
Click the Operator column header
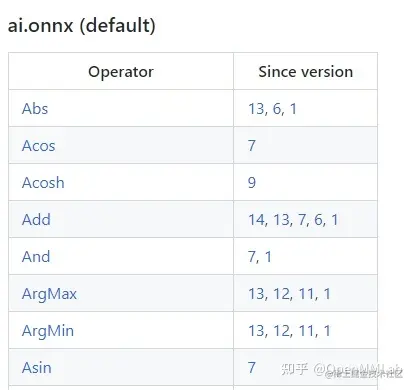[x=121, y=72]
